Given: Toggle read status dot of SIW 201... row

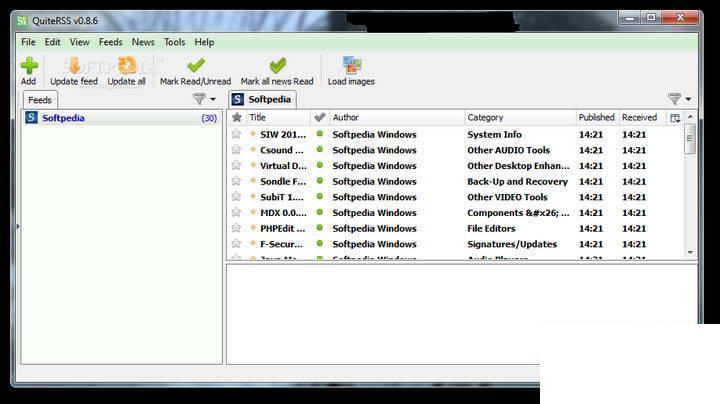Looking at the screenshot, I should (320, 134).
